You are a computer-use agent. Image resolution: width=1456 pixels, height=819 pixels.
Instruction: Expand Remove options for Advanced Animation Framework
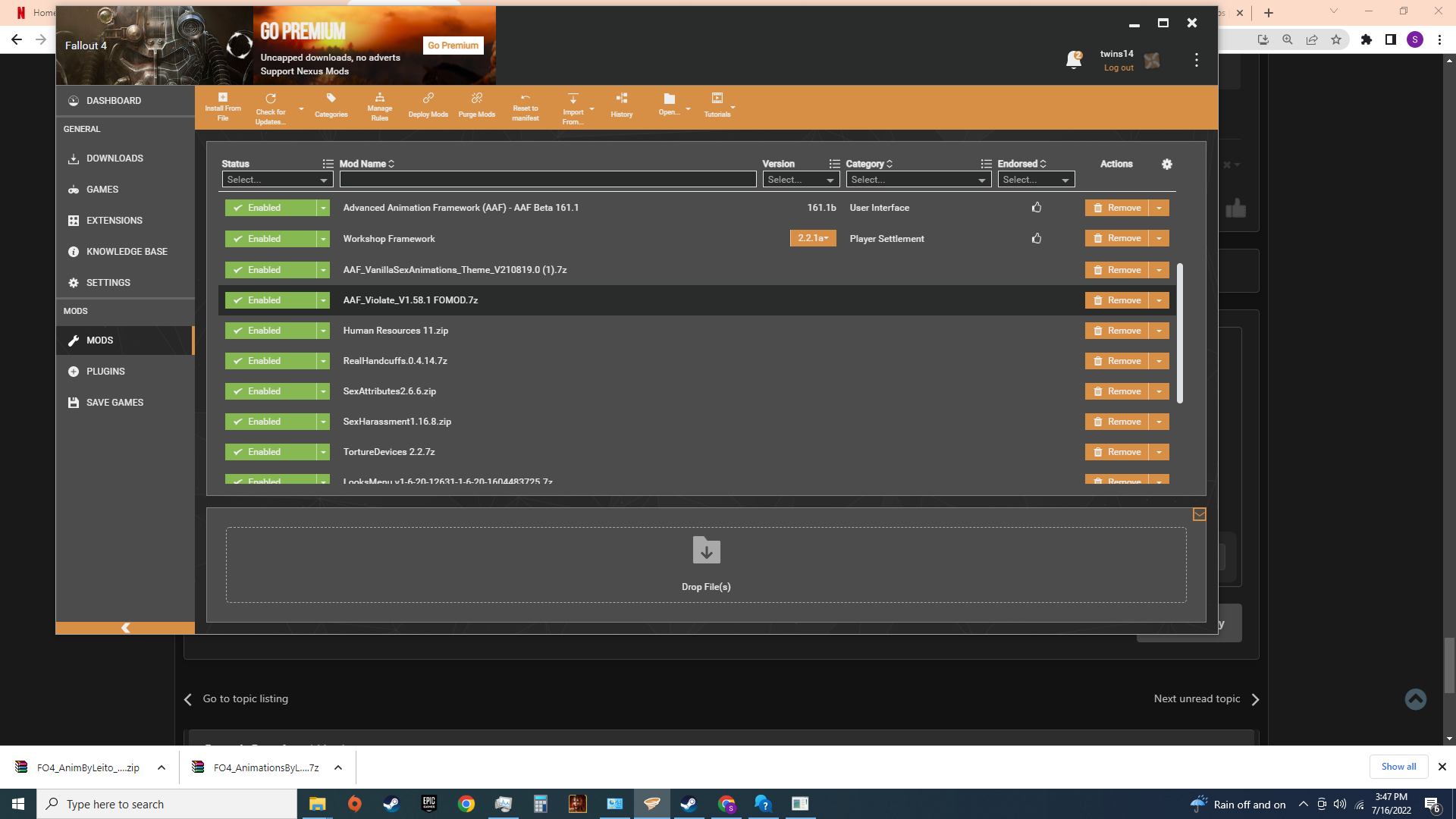pyautogui.click(x=1159, y=208)
